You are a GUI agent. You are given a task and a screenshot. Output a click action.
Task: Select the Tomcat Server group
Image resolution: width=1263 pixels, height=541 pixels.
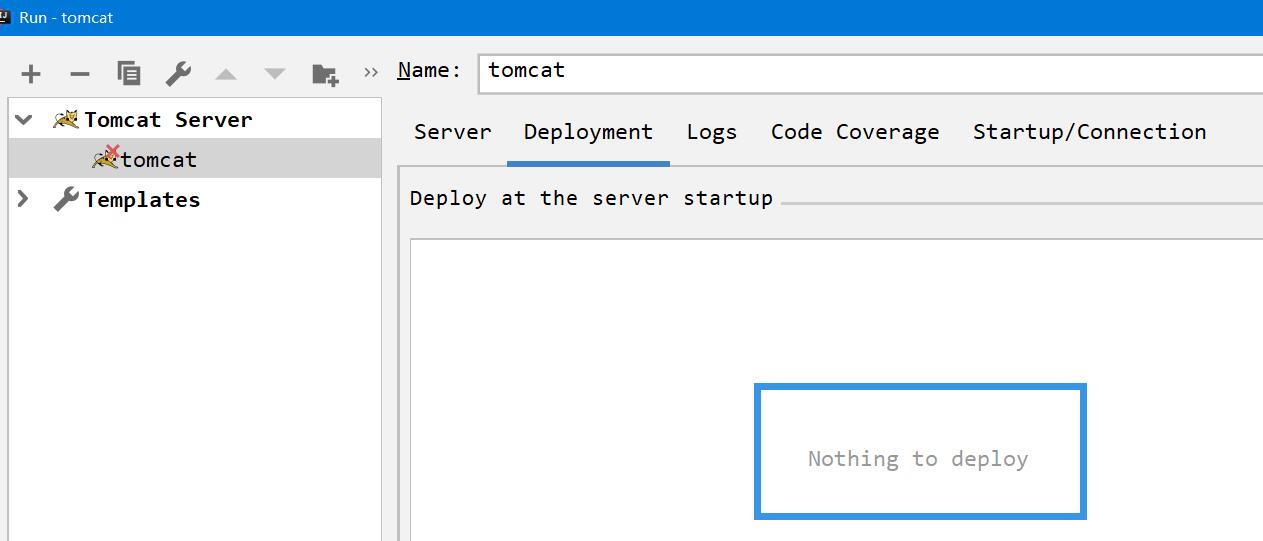tap(167, 119)
